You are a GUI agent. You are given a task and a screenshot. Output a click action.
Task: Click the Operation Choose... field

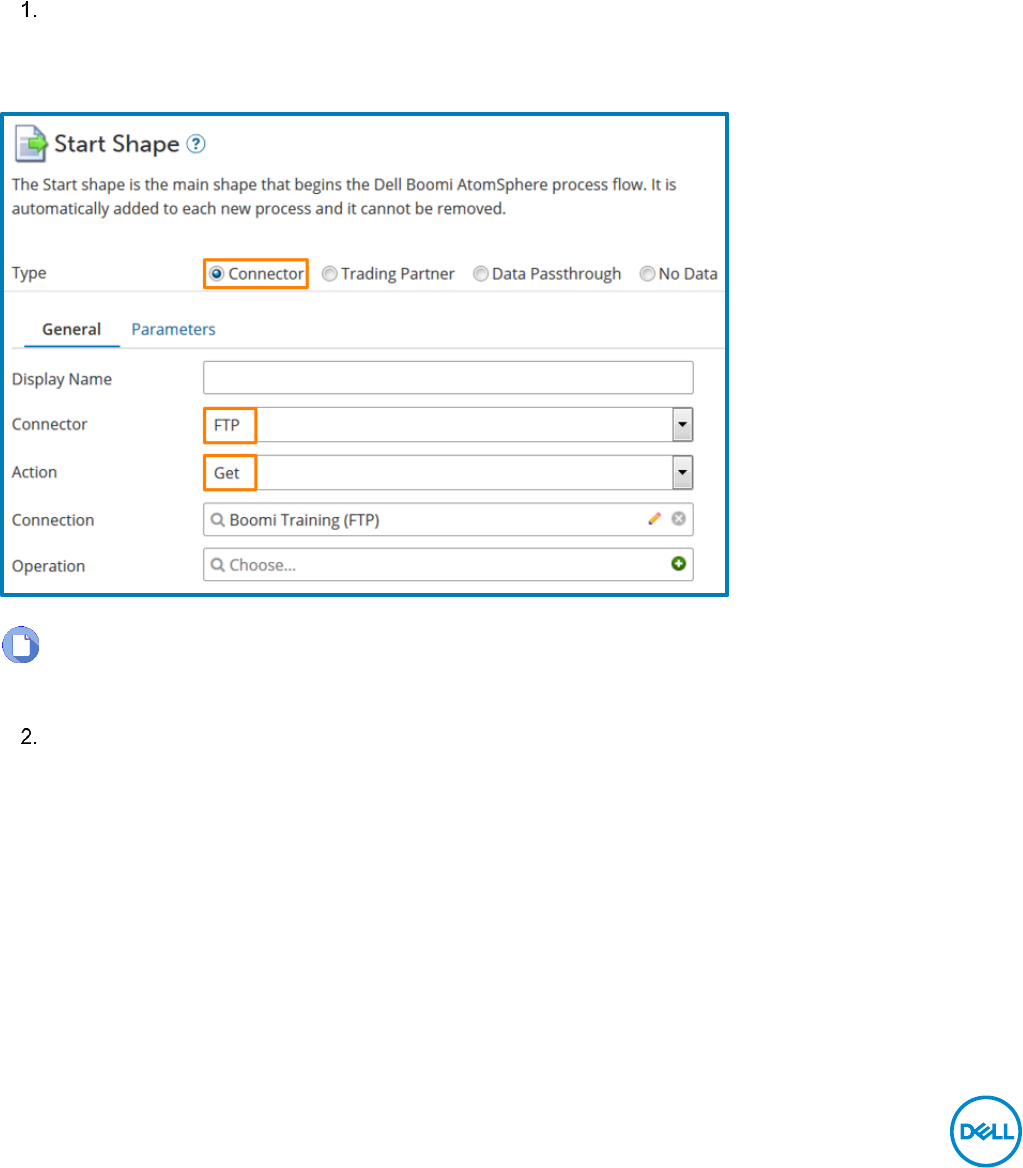[448, 565]
